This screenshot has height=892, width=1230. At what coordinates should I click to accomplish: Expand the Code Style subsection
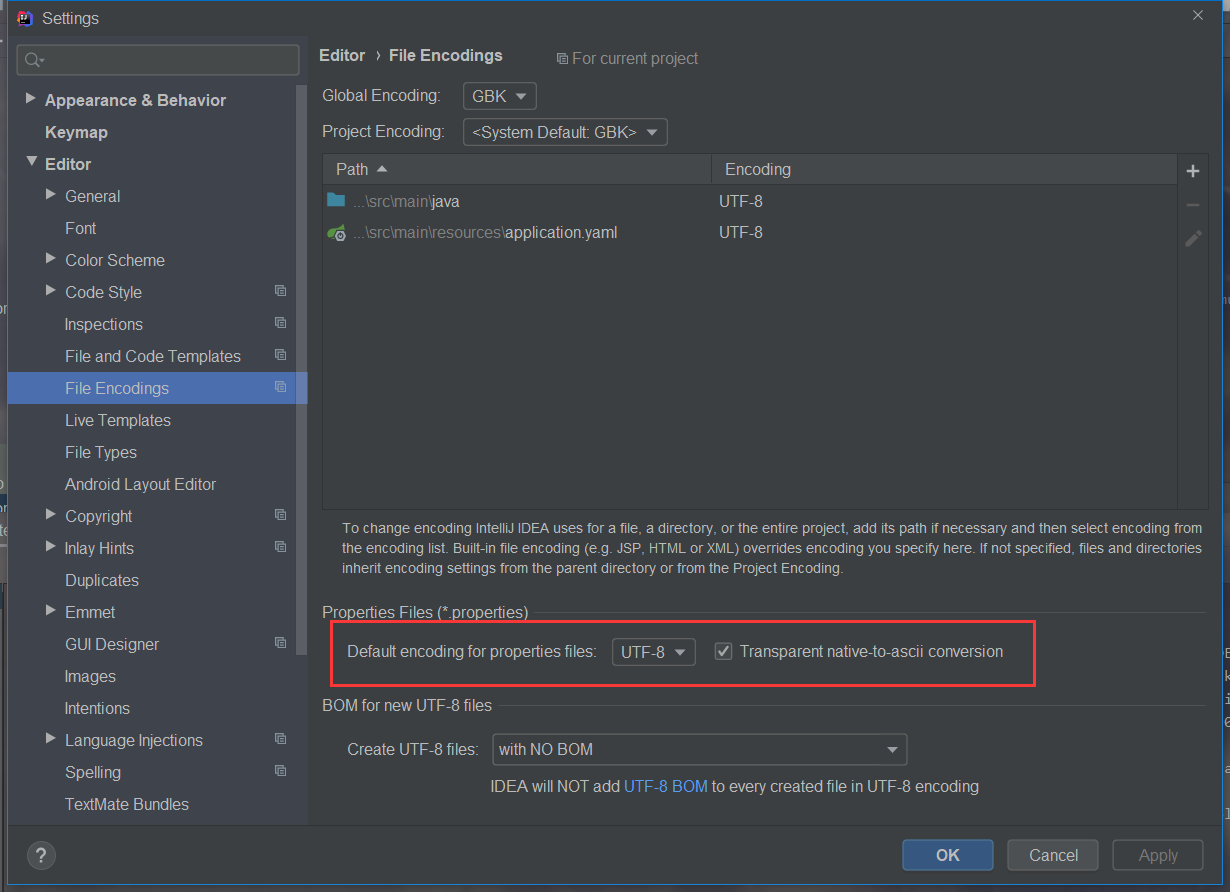point(51,291)
